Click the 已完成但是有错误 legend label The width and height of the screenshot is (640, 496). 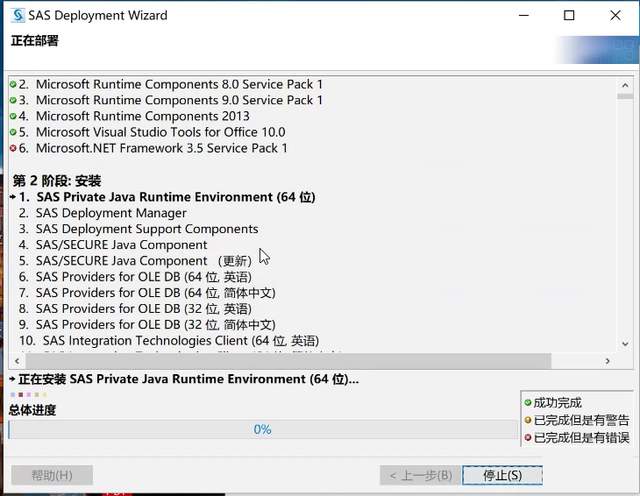[x=582, y=438]
